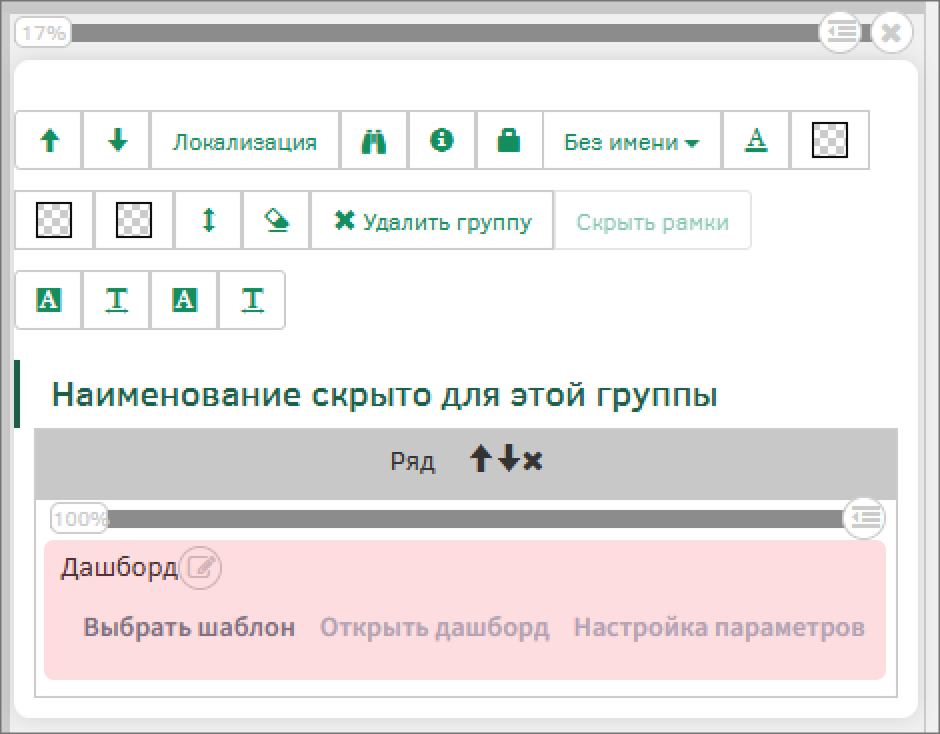Click the info icon in the toolbar
This screenshot has width=940, height=734.
(x=441, y=140)
